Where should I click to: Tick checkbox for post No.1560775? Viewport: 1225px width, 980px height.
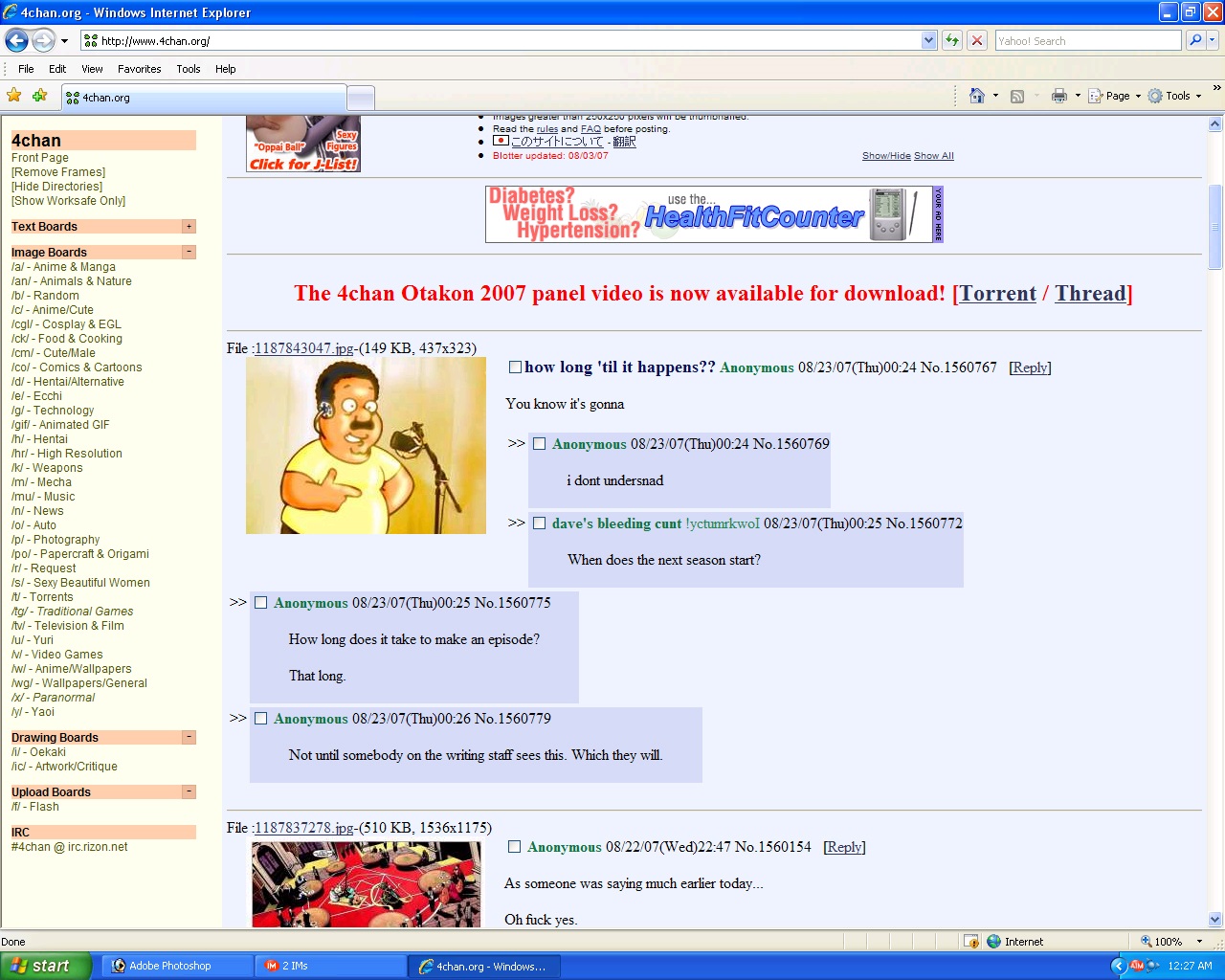click(x=260, y=603)
